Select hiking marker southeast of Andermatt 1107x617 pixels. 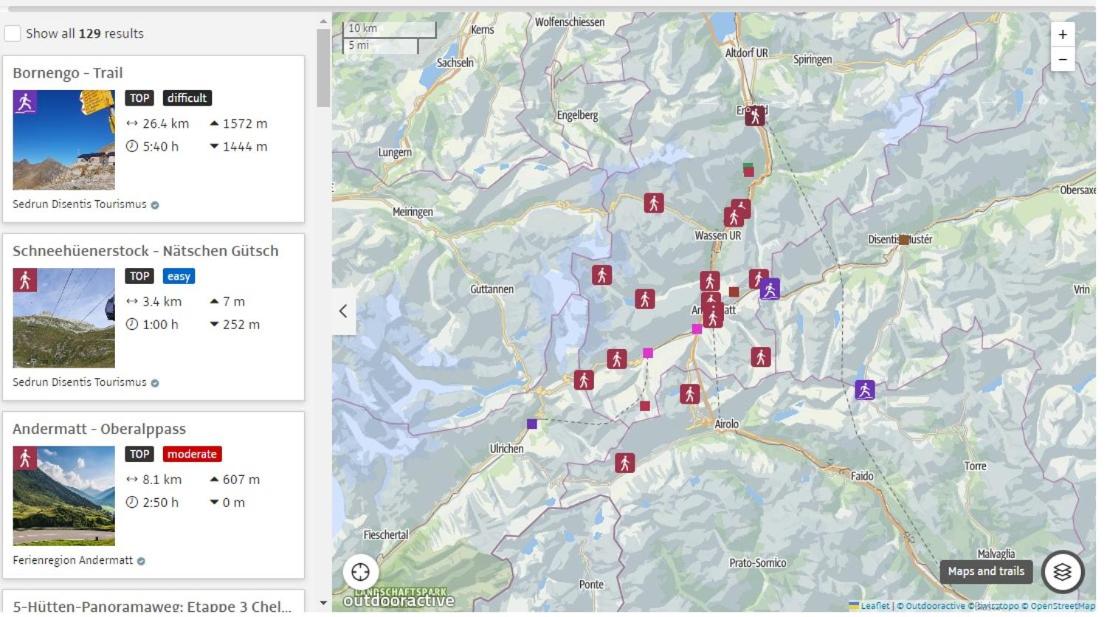coord(760,357)
